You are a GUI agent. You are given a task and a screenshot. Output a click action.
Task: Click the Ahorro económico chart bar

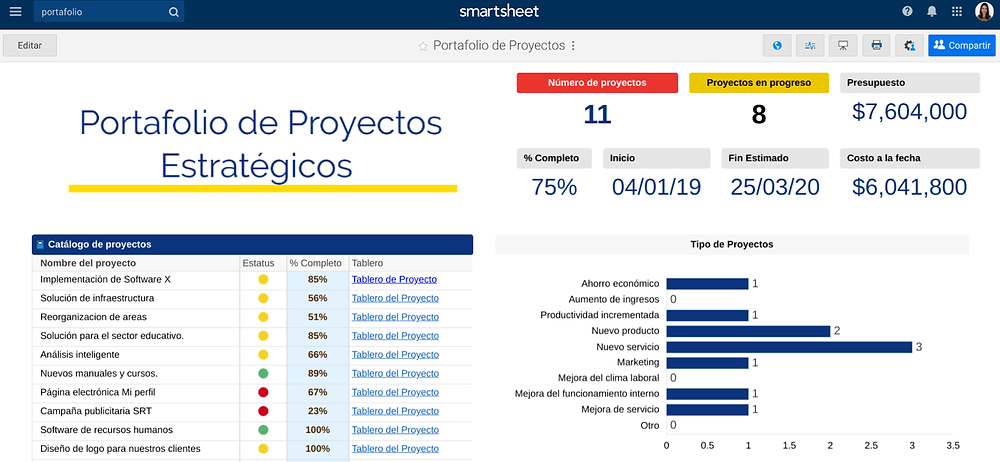click(708, 284)
